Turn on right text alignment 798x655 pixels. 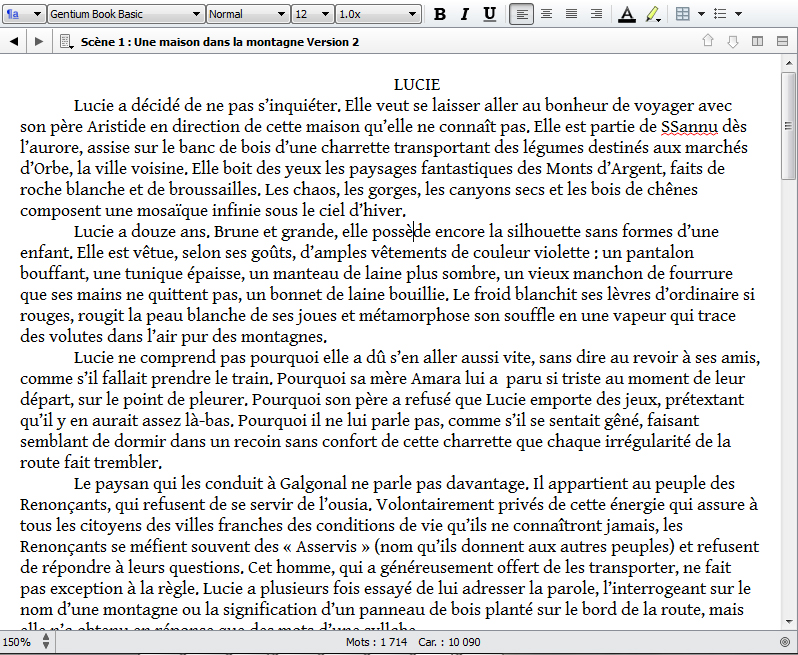(x=596, y=14)
